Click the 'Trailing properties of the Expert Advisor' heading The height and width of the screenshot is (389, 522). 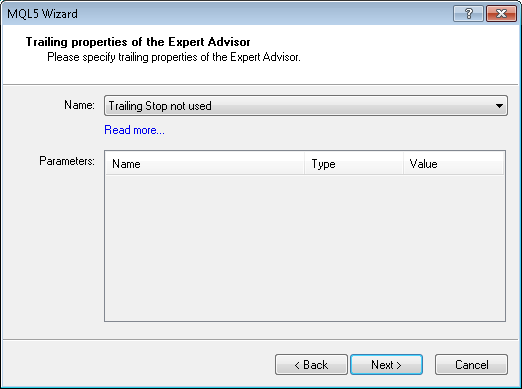(138, 42)
